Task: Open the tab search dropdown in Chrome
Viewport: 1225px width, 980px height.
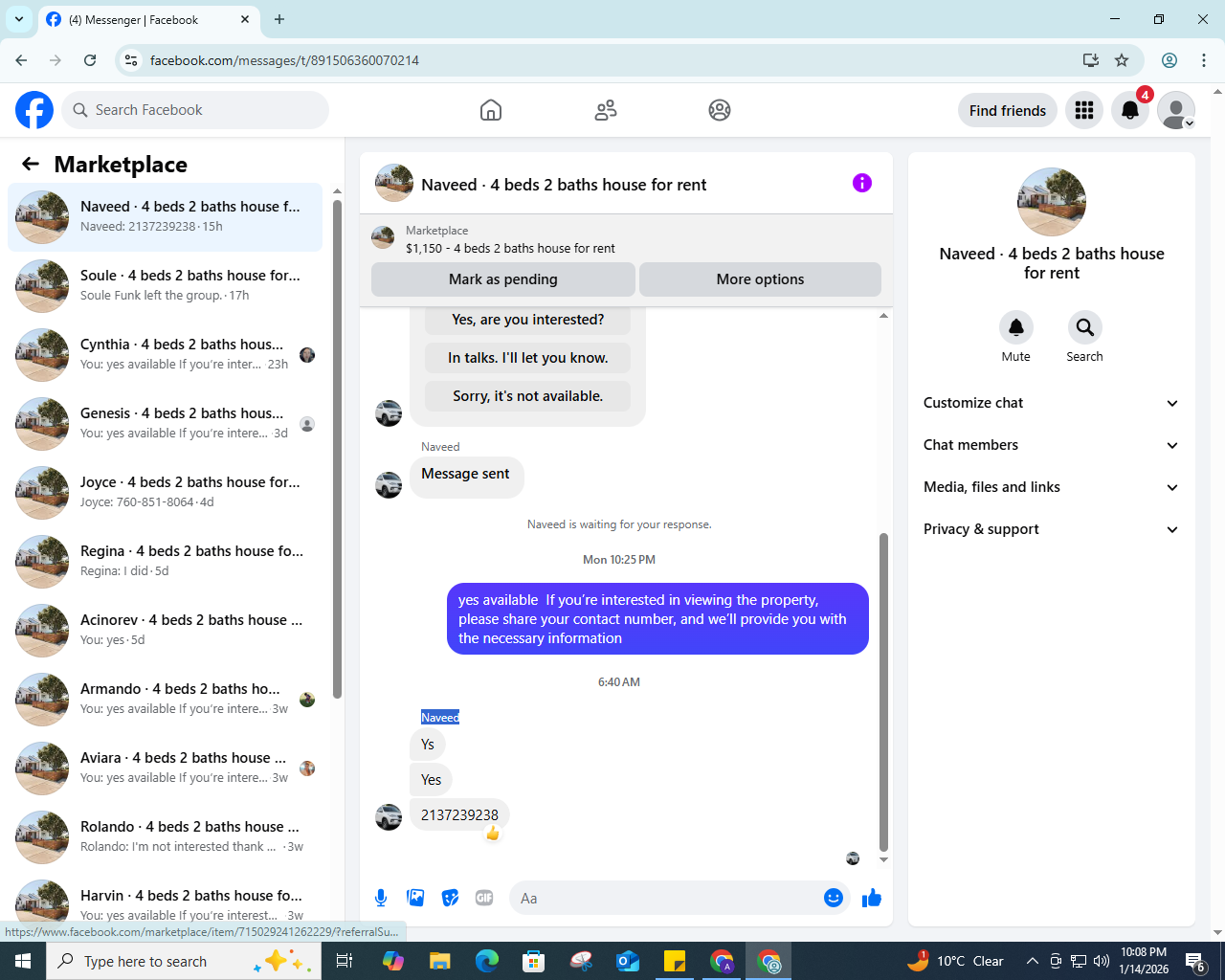Action: [19, 19]
